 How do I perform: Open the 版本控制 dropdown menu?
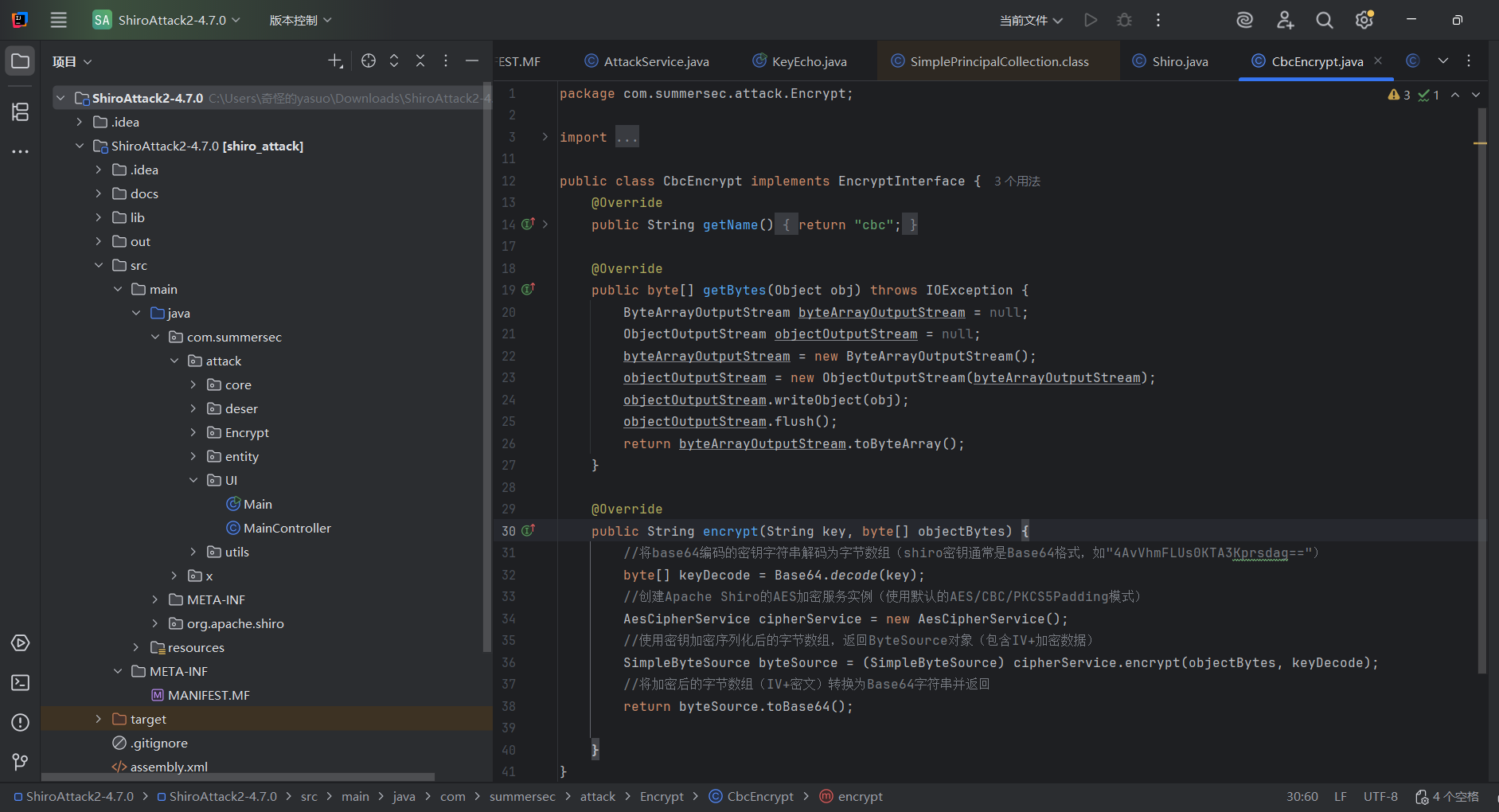coord(300,21)
